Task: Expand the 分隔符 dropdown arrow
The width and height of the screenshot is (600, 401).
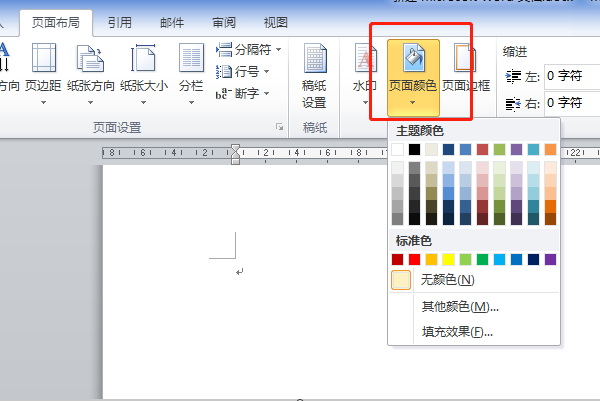Action: [x=279, y=49]
